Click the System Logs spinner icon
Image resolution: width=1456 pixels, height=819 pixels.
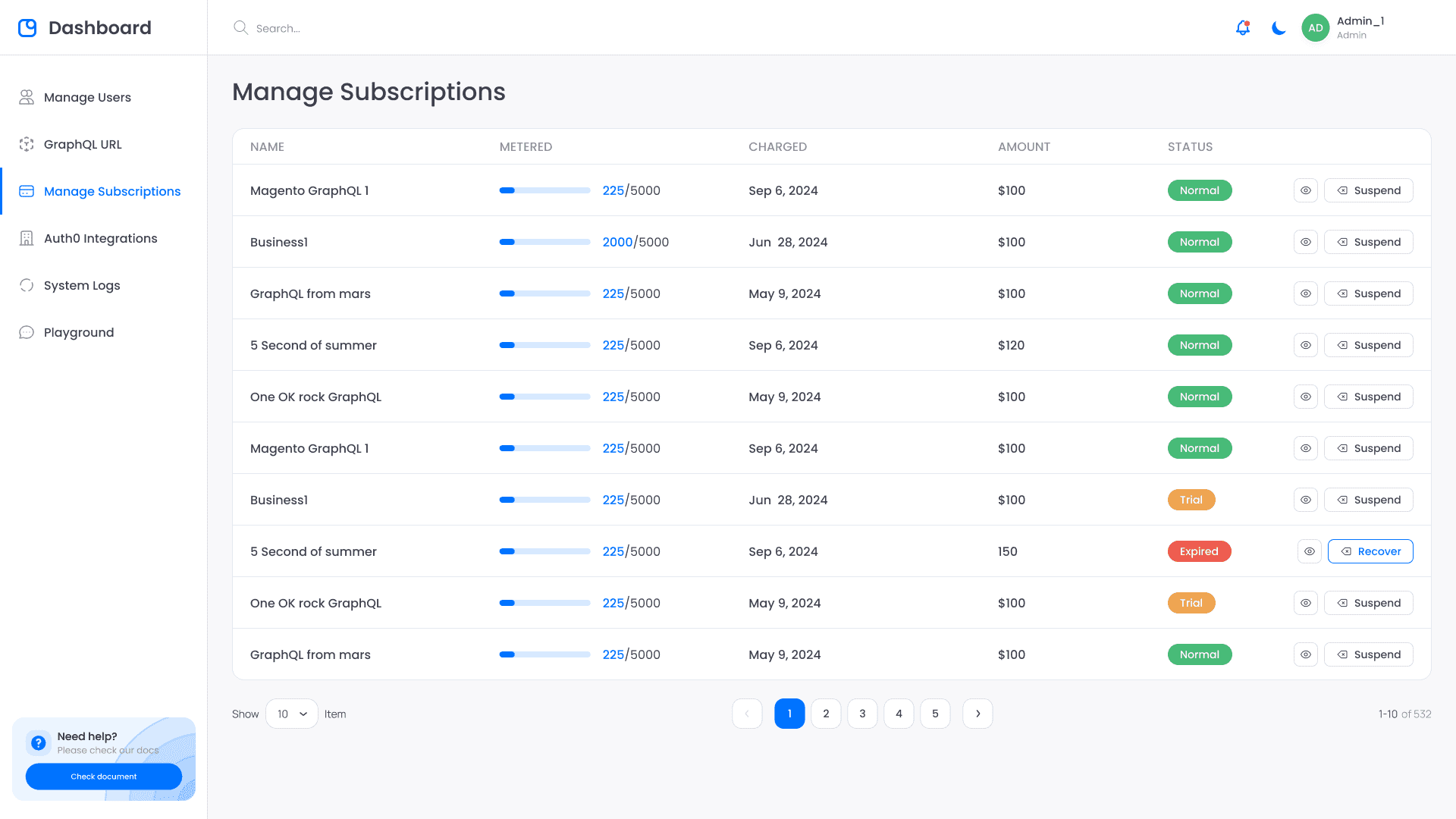tap(27, 285)
